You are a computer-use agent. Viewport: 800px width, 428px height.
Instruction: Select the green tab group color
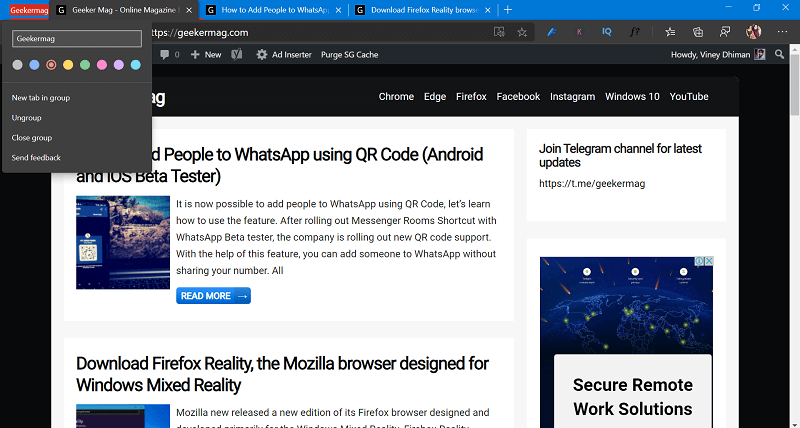[85, 65]
